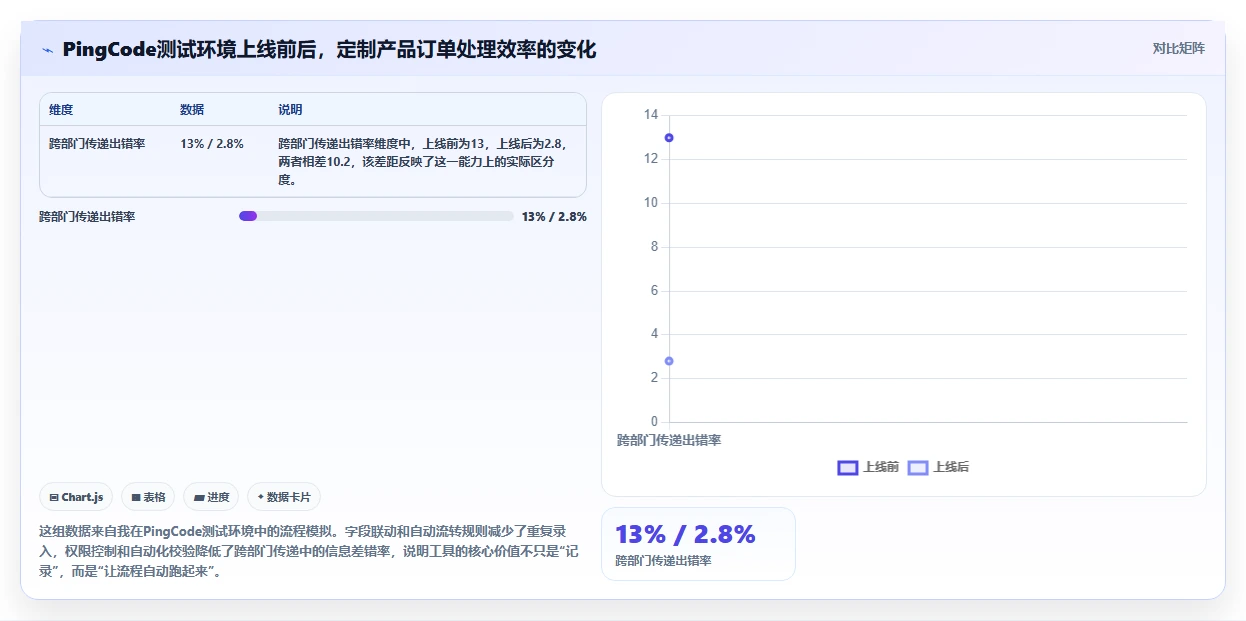Viewport: 1246px width, 621px height.
Task: Toggle the 上线后 legend item
Action: point(938,467)
